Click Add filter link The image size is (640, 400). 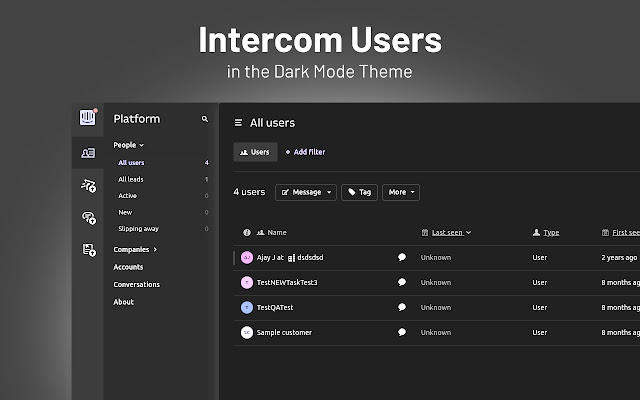pyautogui.click(x=305, y=152)
